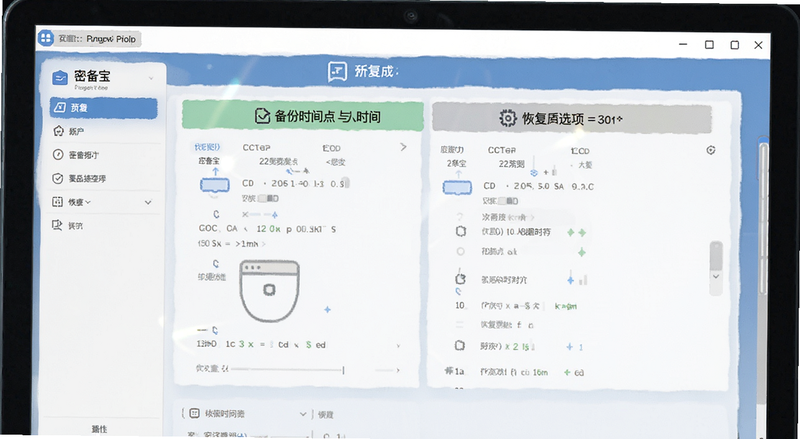
Task: Click the blue device icon in the left panel
Action: point(215,185)
